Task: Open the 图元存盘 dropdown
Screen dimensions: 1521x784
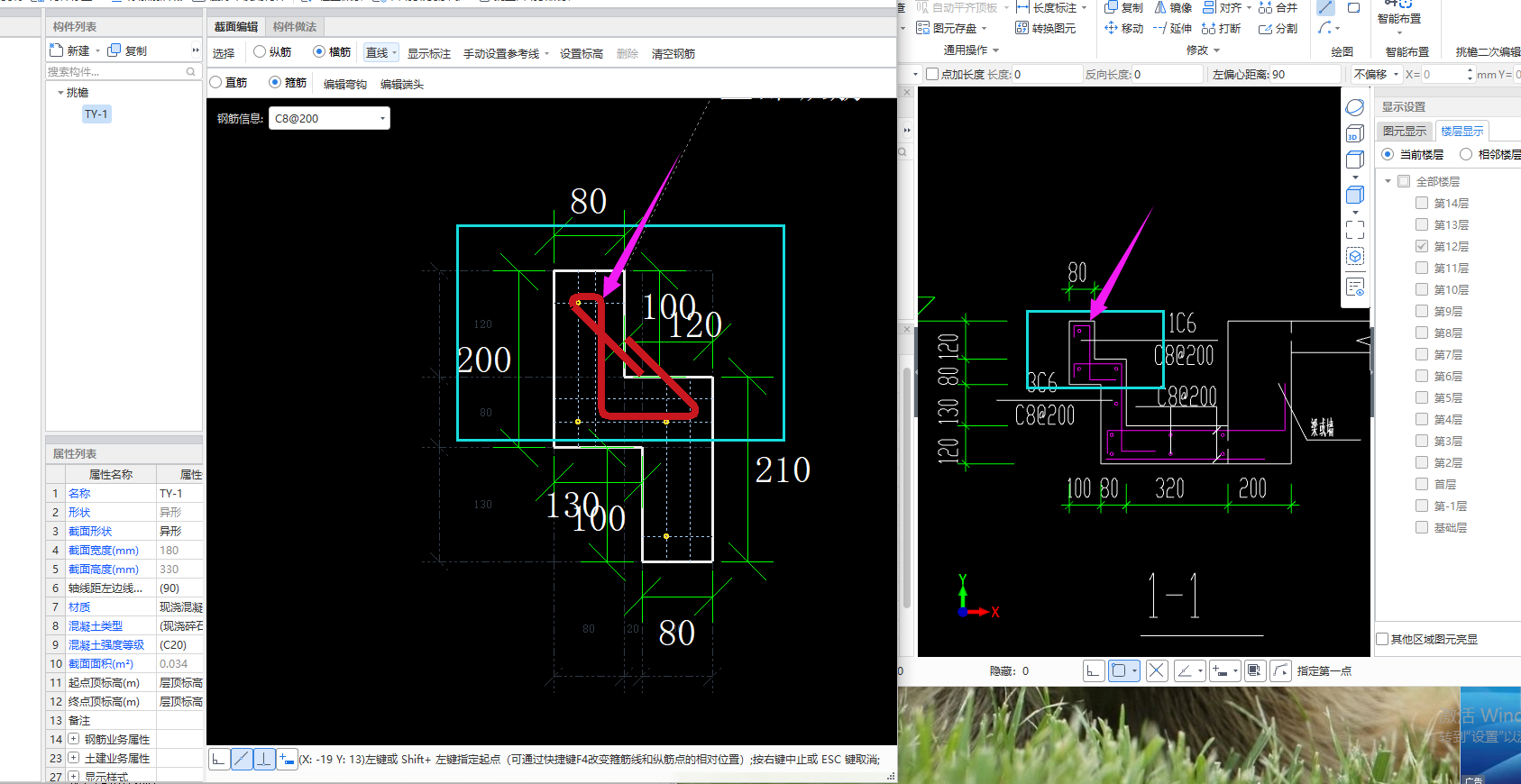Action: (952, 28)
